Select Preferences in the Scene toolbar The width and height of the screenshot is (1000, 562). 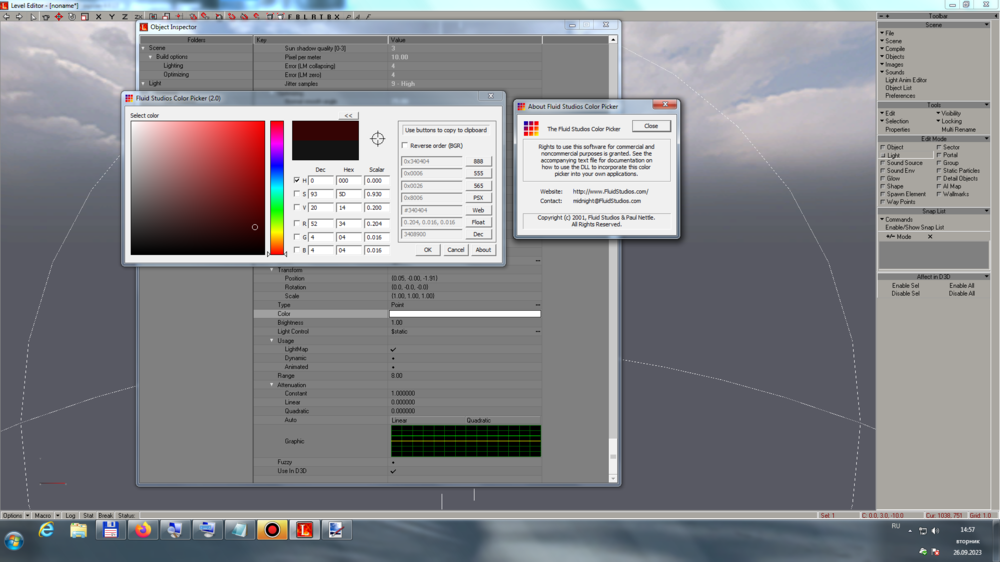point(899,95)
